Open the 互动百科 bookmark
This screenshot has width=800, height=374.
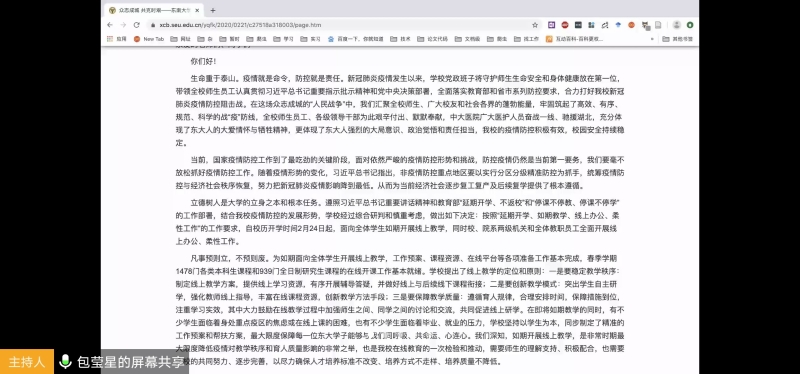(x=574, y=39)
